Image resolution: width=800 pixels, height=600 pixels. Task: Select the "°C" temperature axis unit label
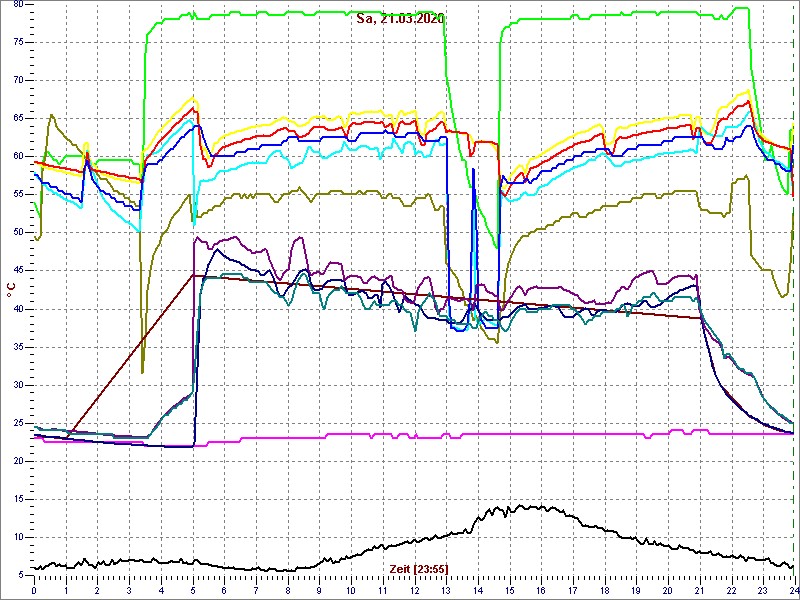click(x=11, y=290)
